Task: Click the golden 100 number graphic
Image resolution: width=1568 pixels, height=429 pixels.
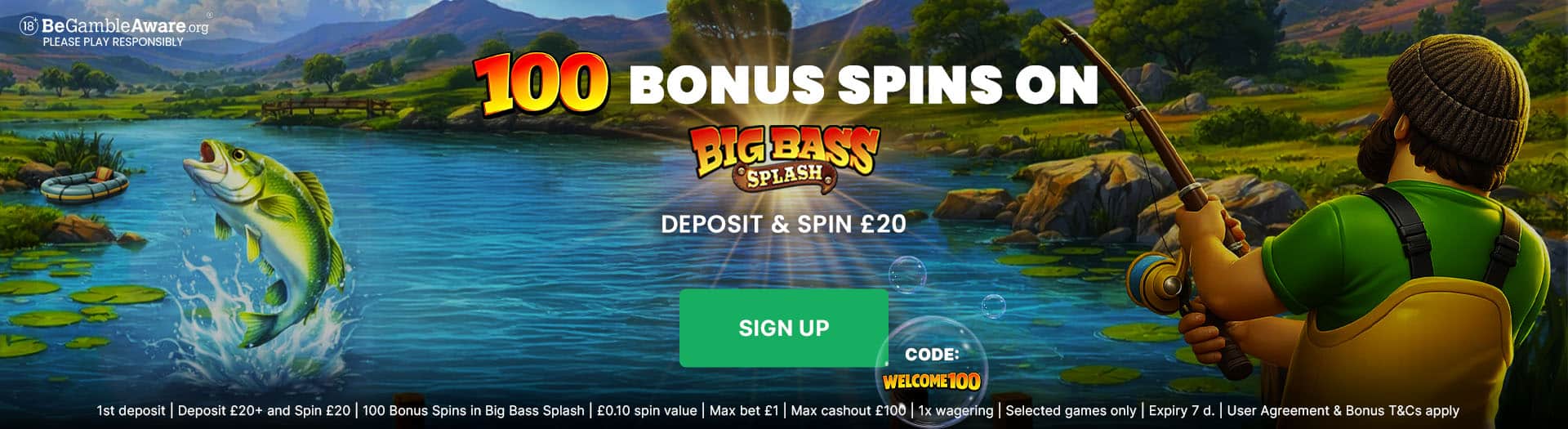Action: click(541, 85)
